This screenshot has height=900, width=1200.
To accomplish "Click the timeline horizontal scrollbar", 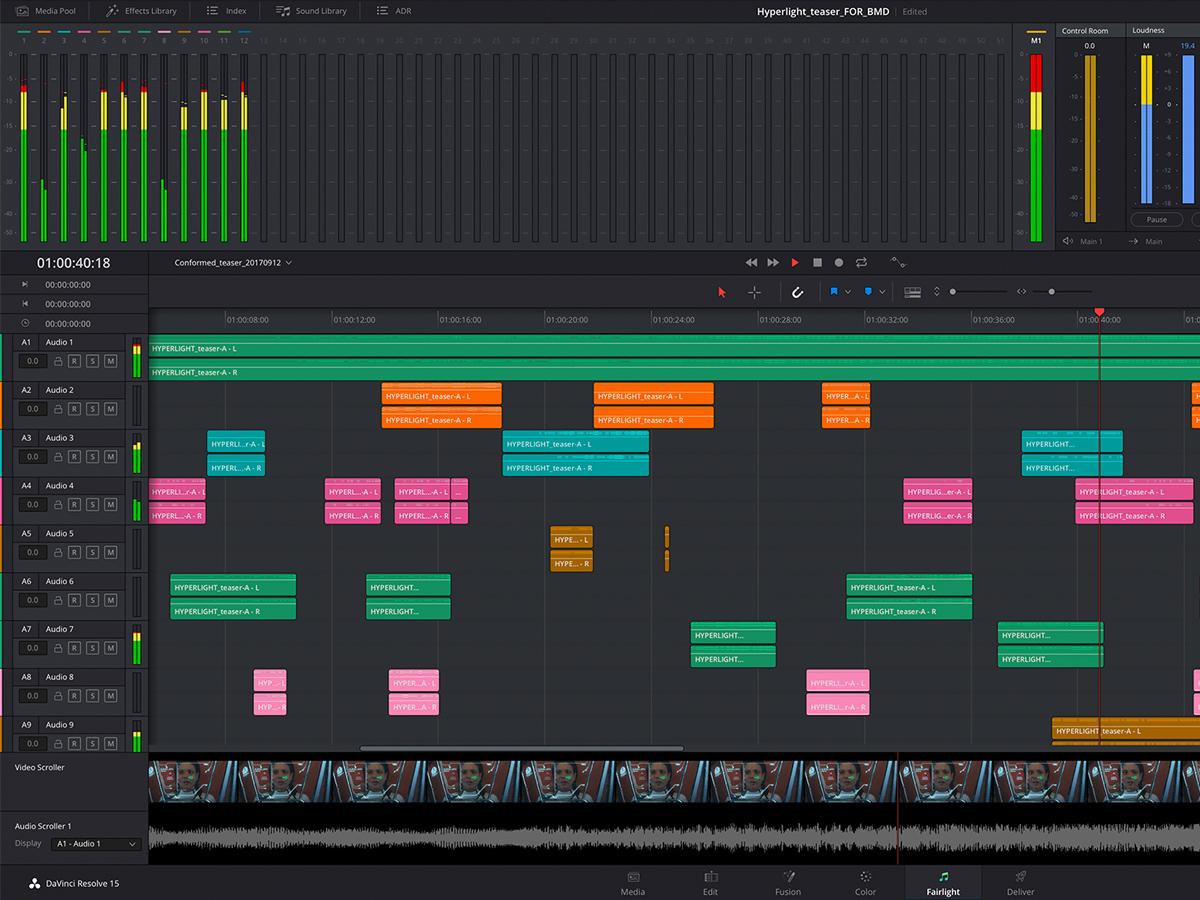I will pyautogui.click(x=524, y=747).
